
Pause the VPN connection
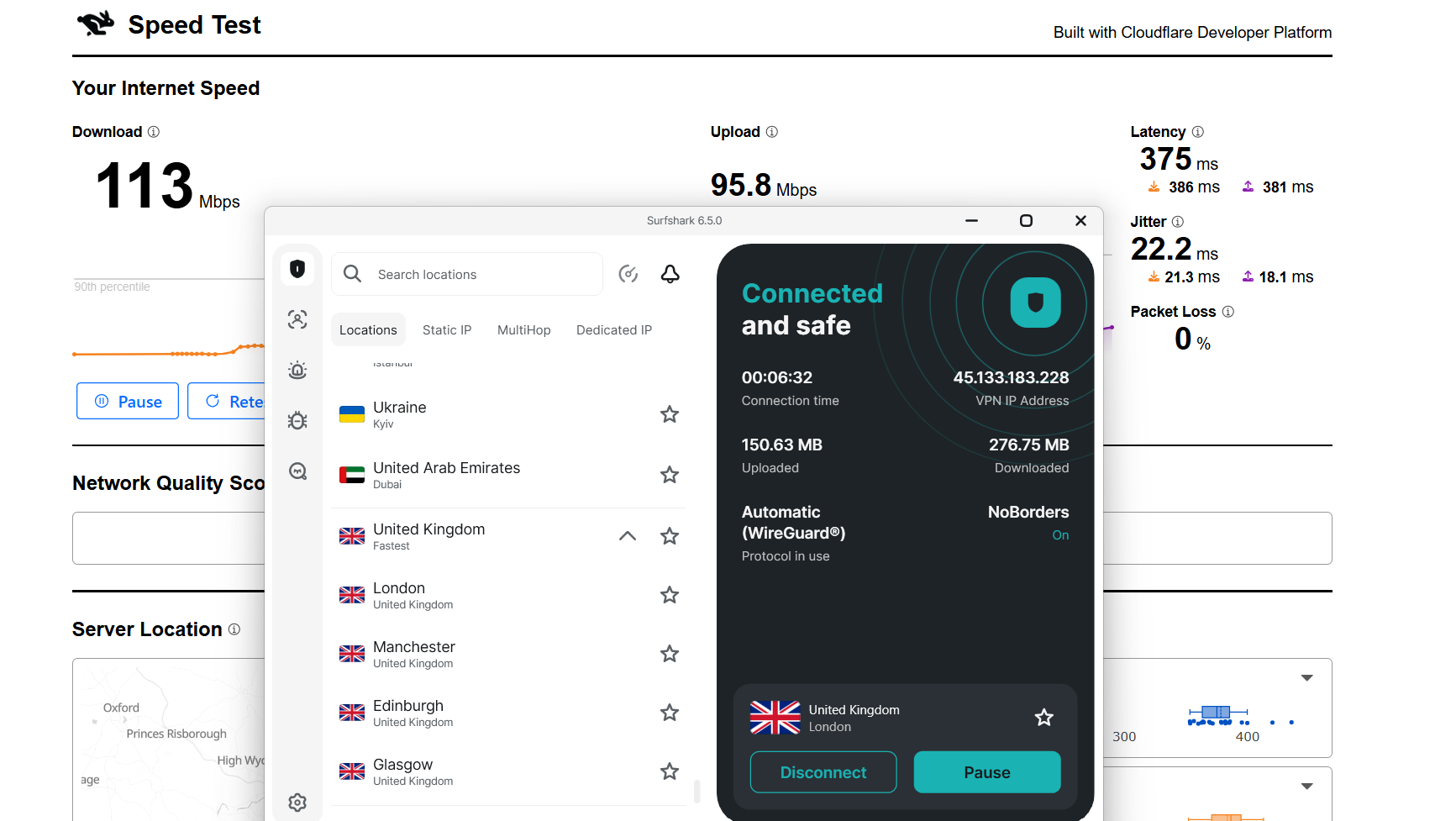[986, 772]
